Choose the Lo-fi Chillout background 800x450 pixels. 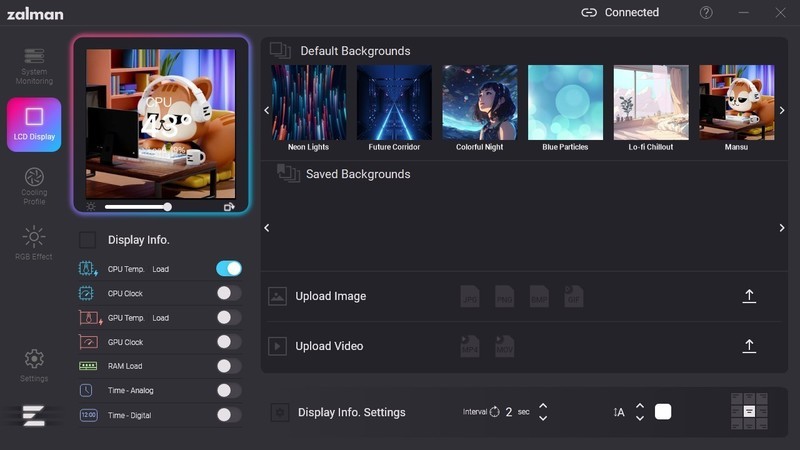click(x=650, y=102)
